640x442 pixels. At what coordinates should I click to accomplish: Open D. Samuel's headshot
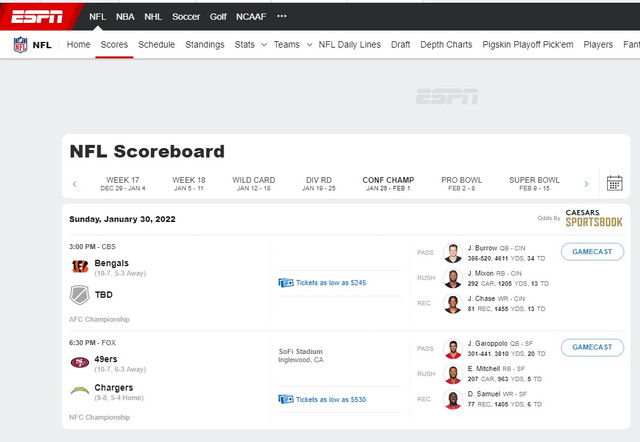pyautogui.click(x=453, y=400)
